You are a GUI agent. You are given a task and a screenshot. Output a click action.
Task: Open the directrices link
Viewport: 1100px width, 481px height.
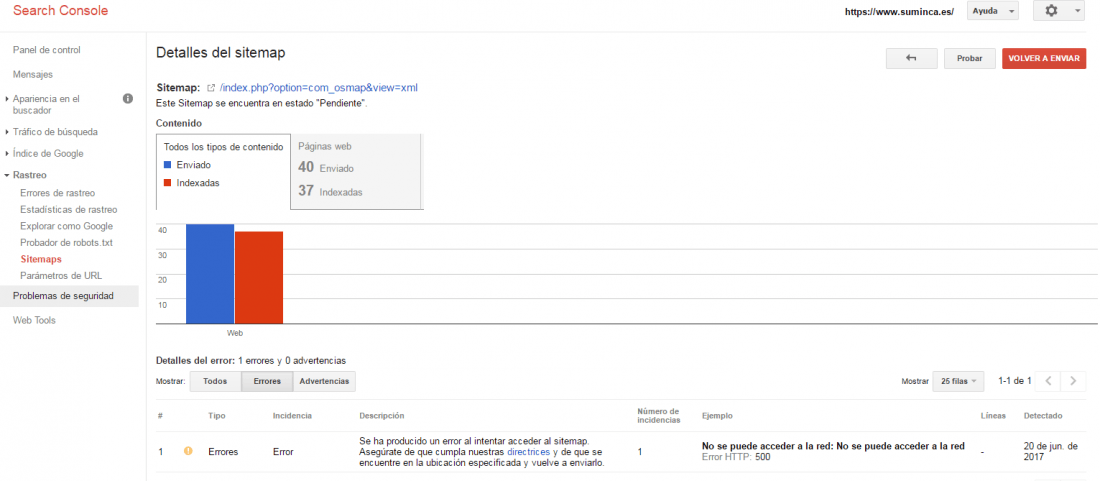tap(528, 452)
